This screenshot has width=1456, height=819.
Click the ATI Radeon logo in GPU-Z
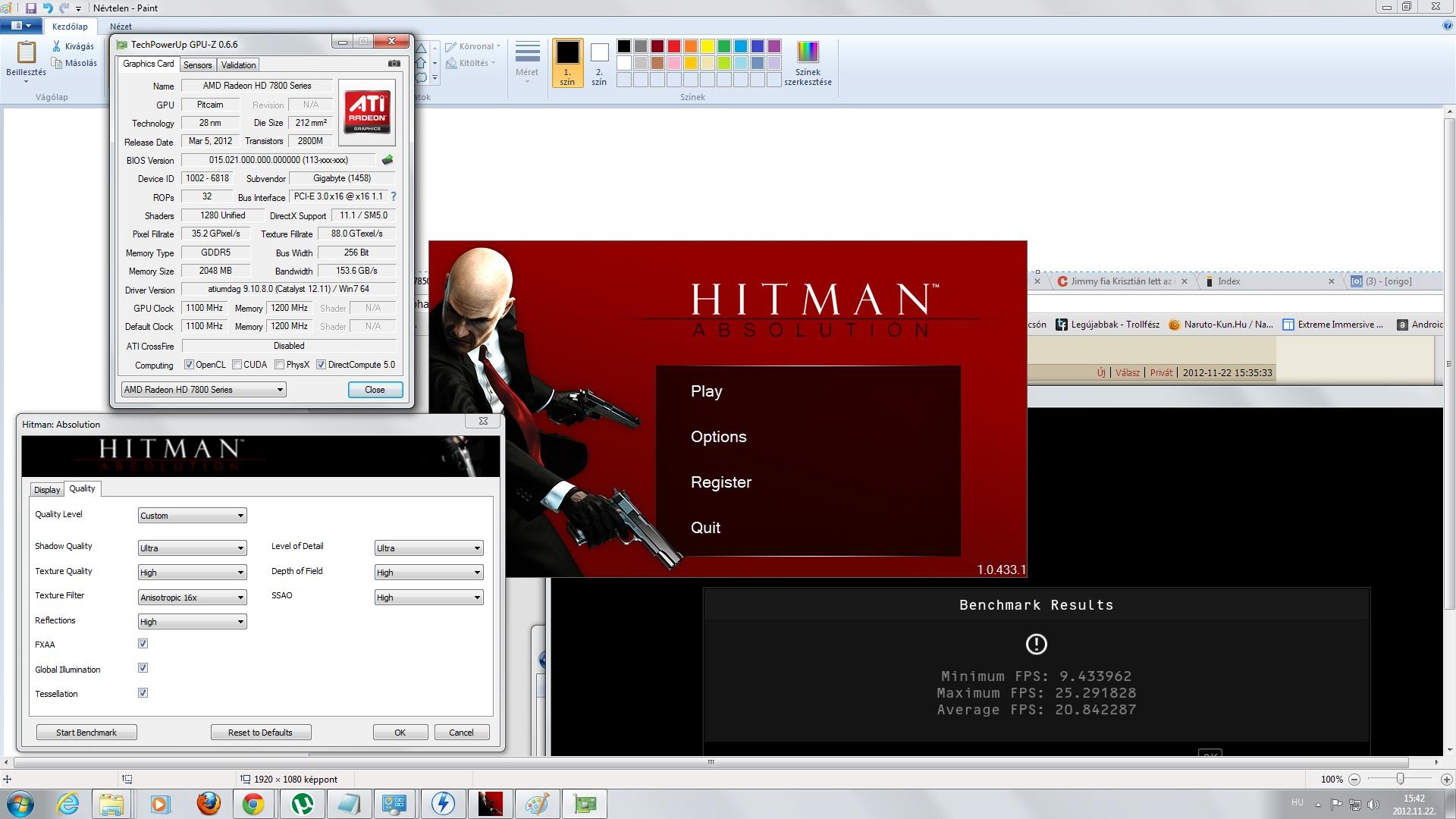click(x=367, y=112)
